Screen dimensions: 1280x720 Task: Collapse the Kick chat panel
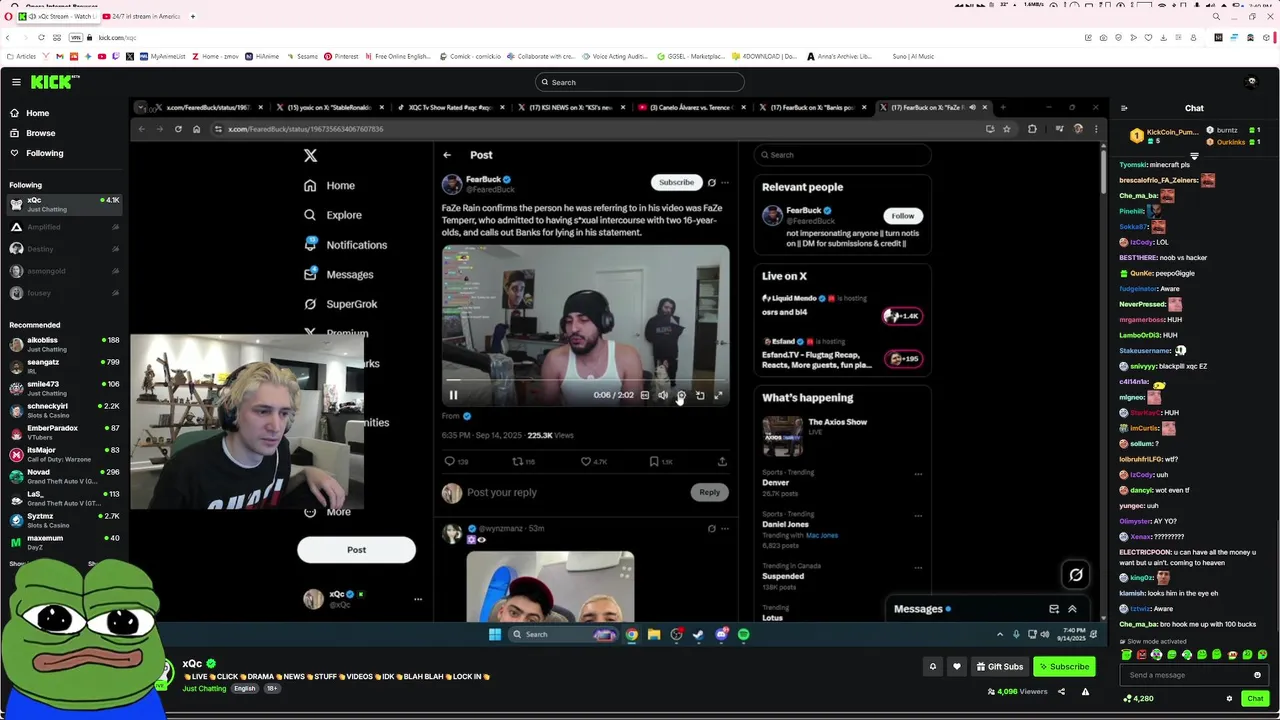[x=1124, y=108]
